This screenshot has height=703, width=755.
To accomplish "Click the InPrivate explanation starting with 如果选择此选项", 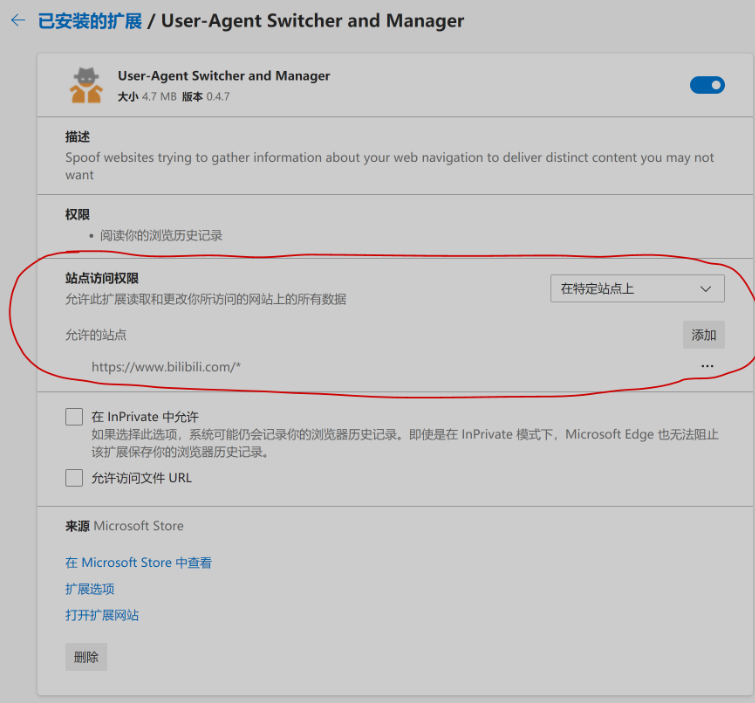I will (x=405, y=443).
